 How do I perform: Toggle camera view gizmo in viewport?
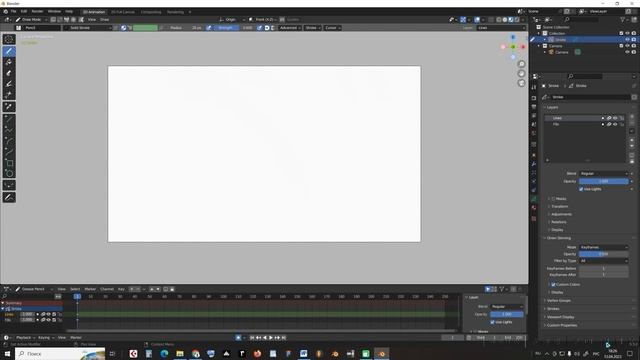(x=521, y=83)
